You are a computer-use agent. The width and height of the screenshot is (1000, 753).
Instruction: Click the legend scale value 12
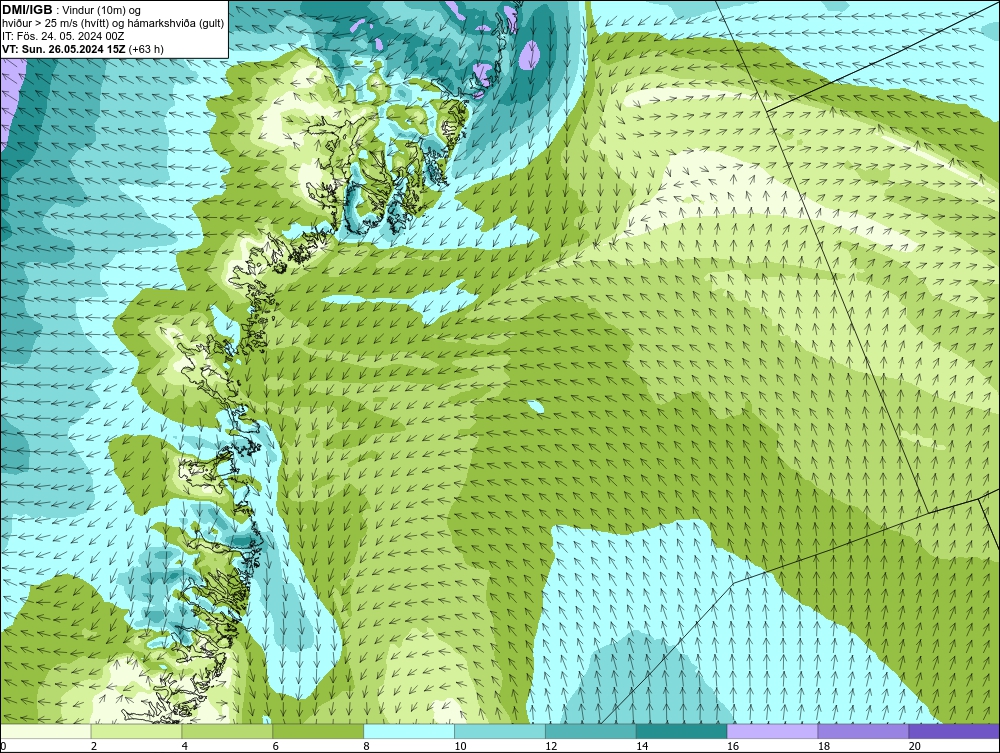point(551,746)
